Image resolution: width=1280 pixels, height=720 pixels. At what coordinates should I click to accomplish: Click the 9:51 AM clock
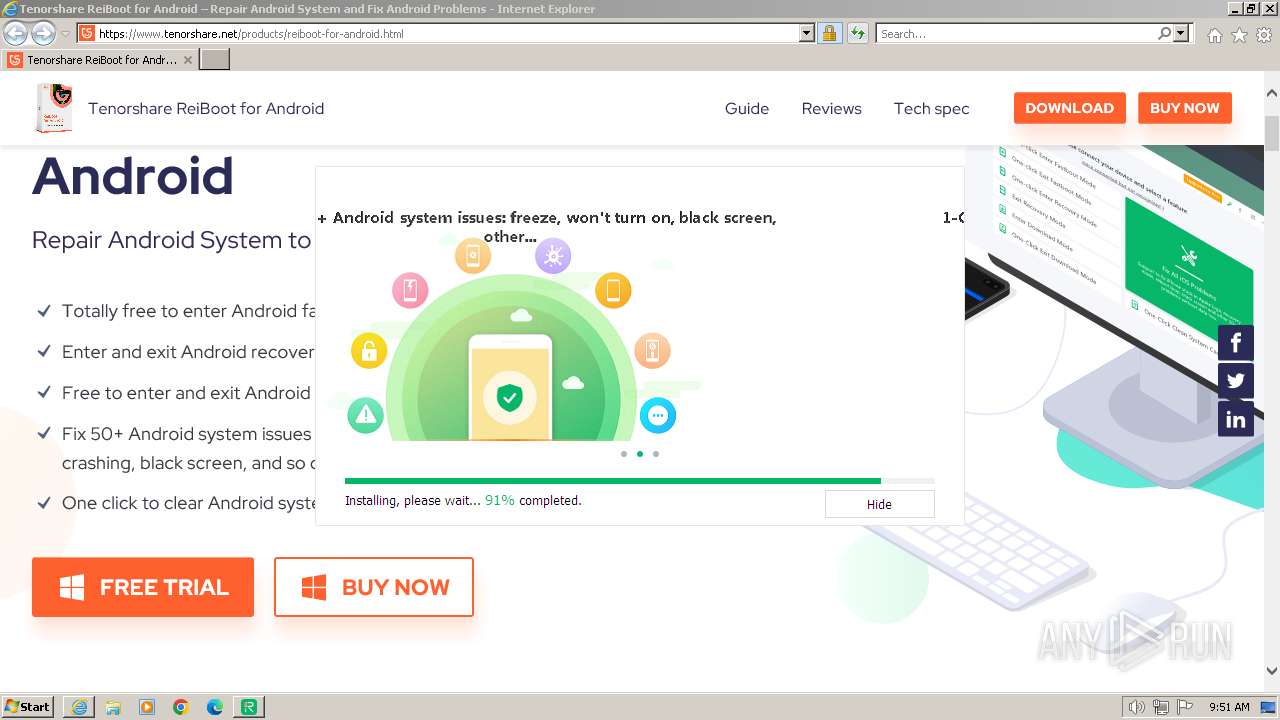pos(1229,707)
